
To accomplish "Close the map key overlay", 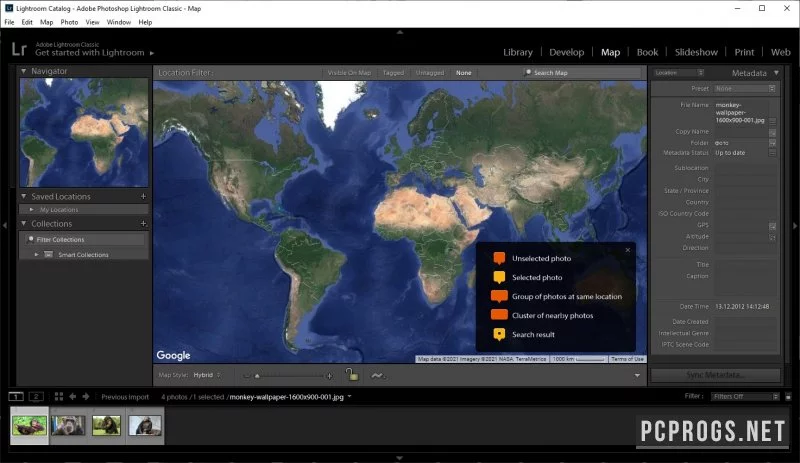I will click(628, 250).
